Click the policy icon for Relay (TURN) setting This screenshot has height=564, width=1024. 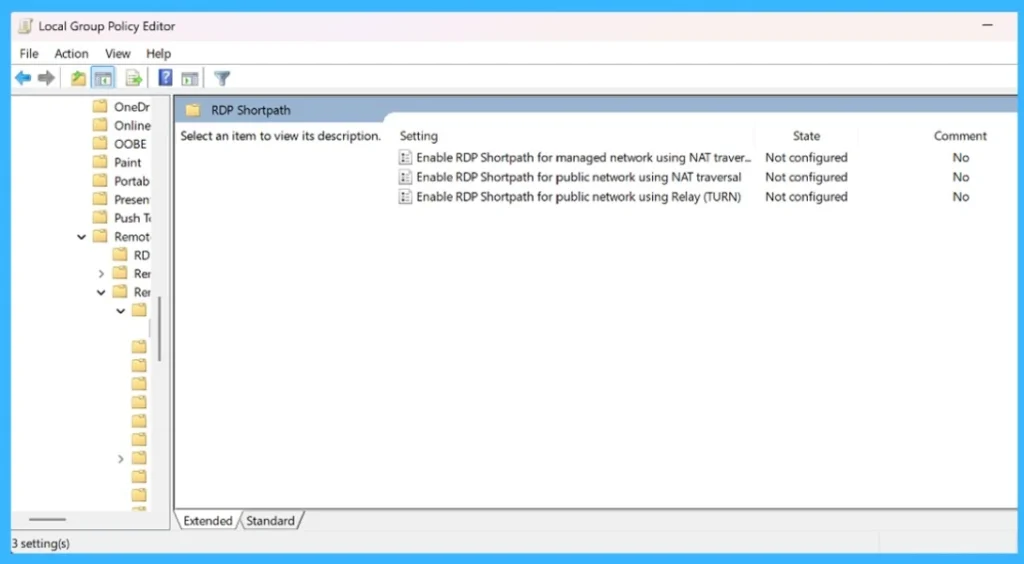(406, 196)
